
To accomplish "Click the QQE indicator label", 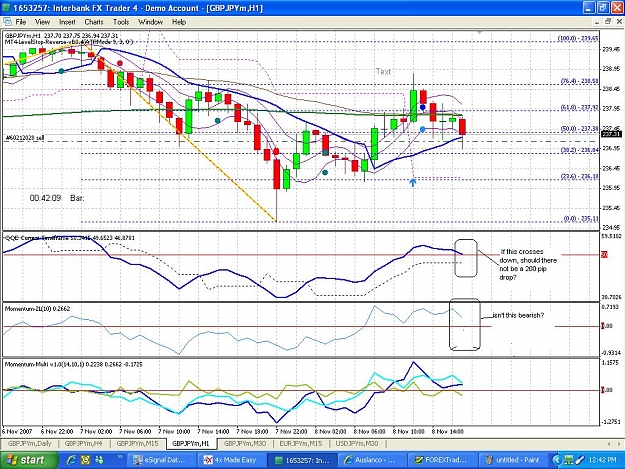I will (x=70, y=238).
